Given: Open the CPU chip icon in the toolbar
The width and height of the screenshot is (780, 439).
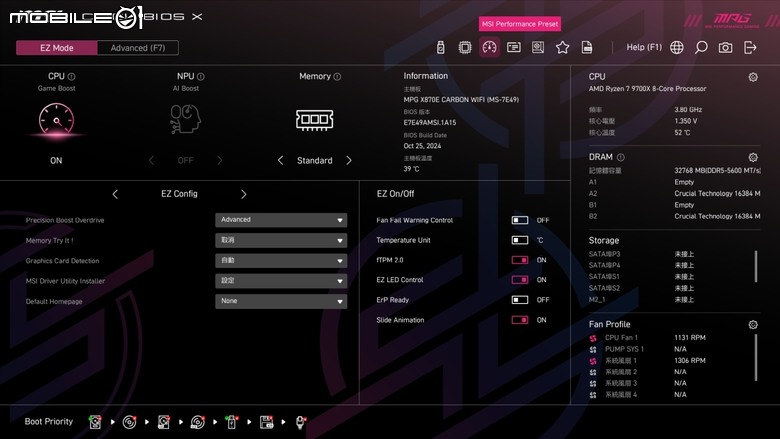Looking at the screenshot, I should 465,47.
